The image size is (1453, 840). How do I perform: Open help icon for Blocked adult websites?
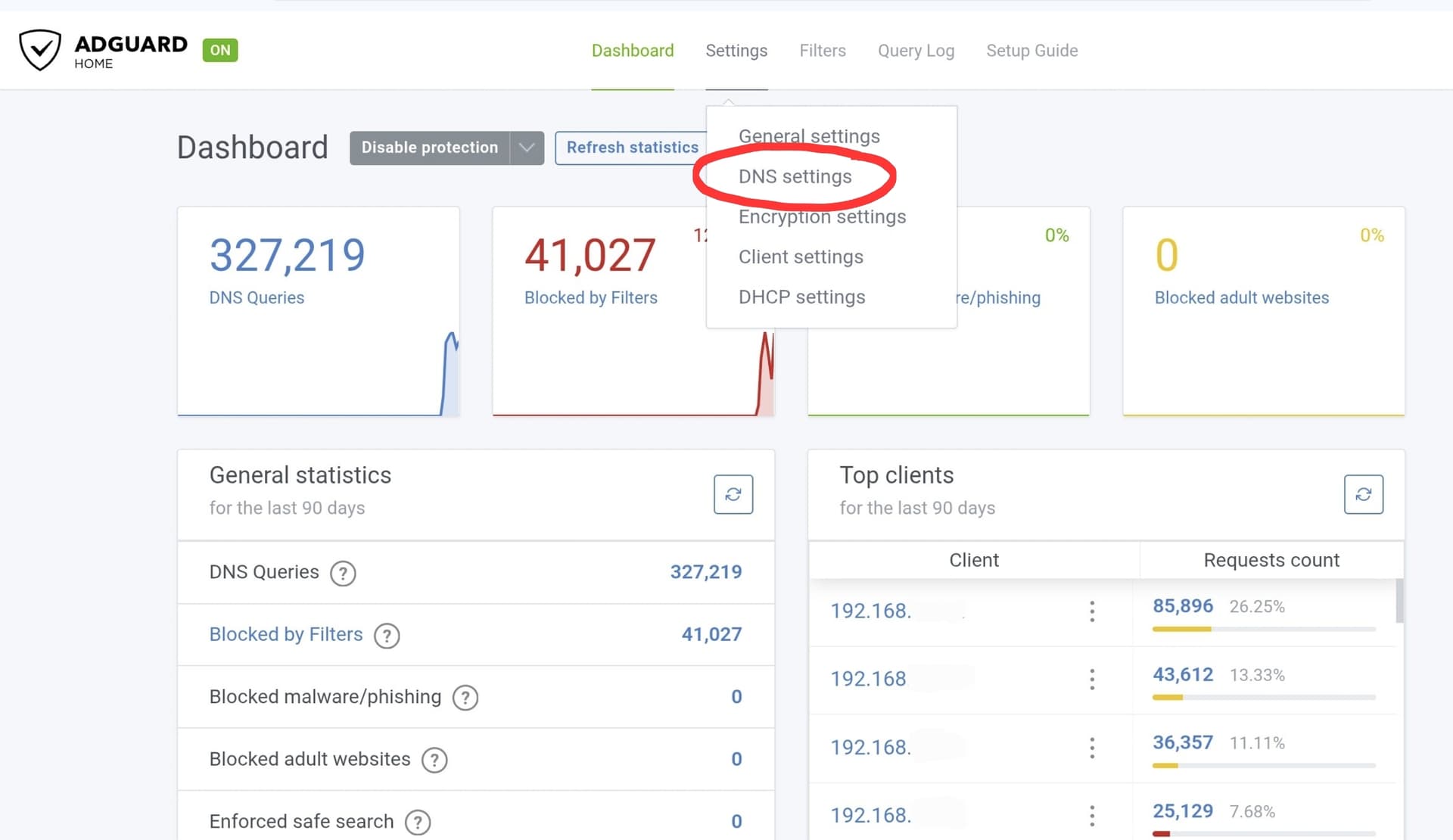pyautogui.click(x=434, y=760)
